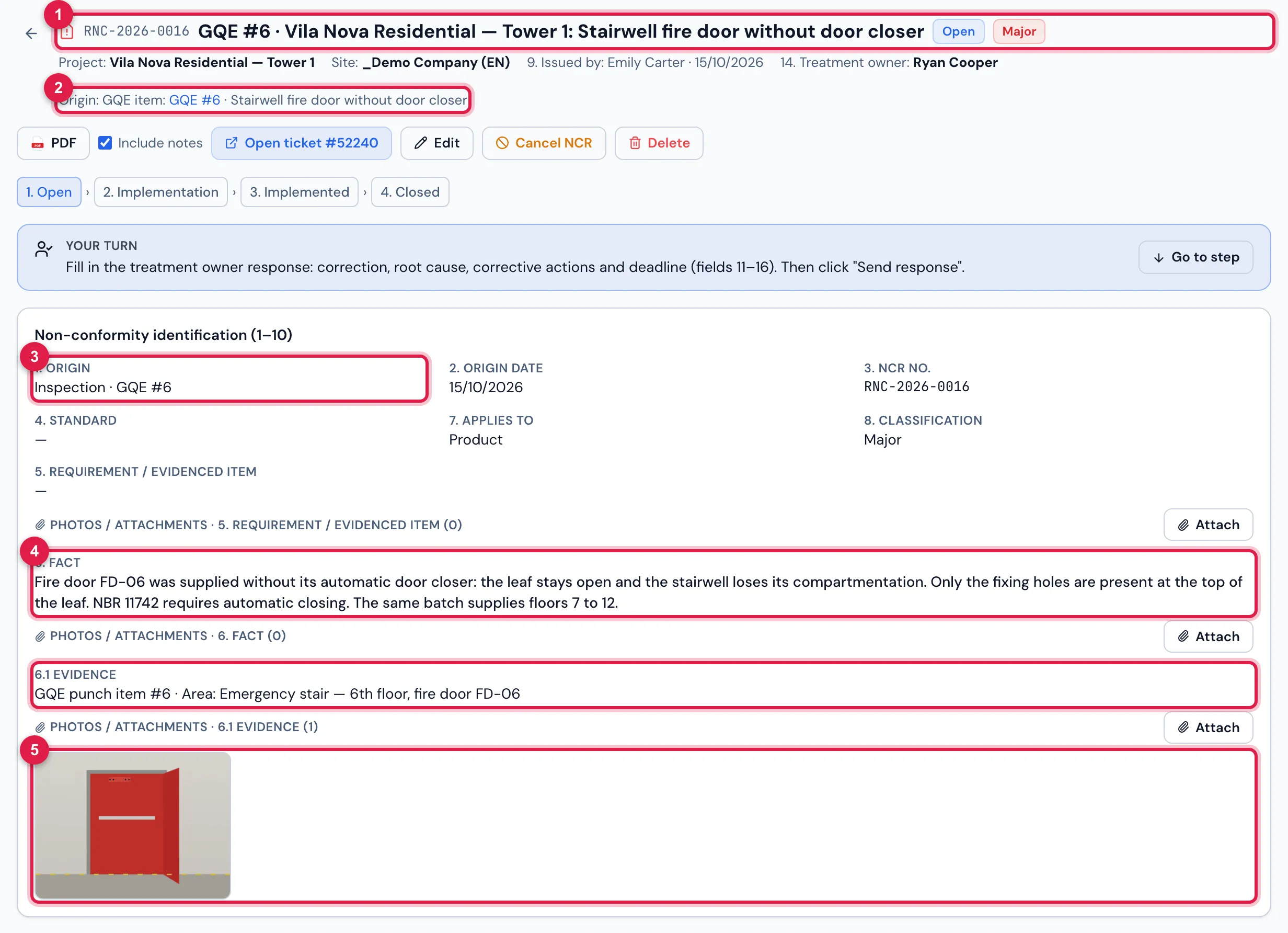Click the project name Vila Nova Residential — Tower 1
The height and width of the screenshot is (933, 1288).
pos(212,63)
